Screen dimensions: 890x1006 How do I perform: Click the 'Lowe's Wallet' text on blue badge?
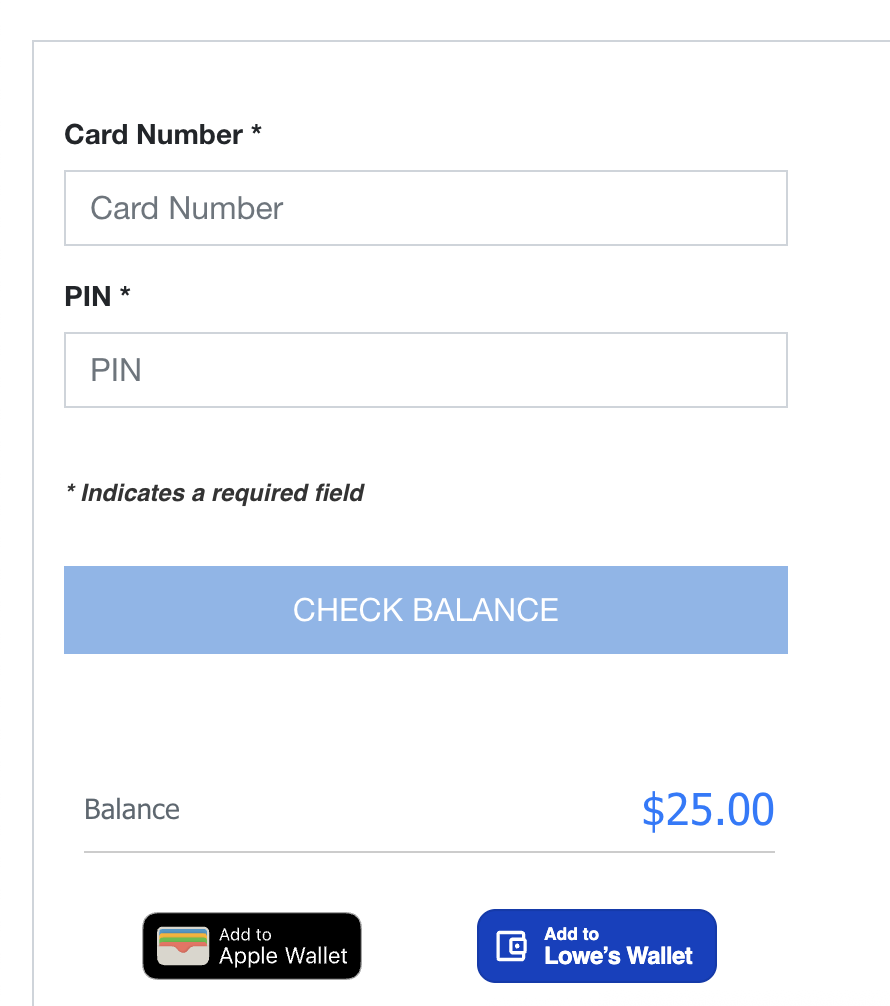pyautogui.click(x=618, y=956)
